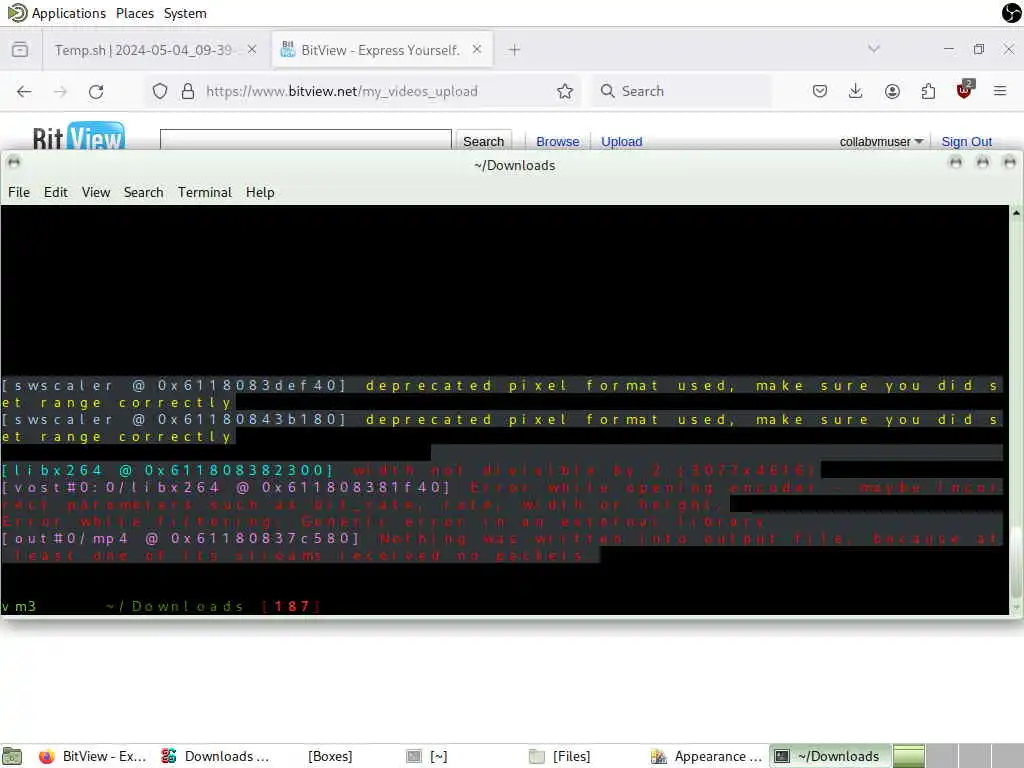Image resolution: width=1024 pixels, height=768 pixels.
Task: Bookmark this page with the star icon
Action: pos(565,91)
